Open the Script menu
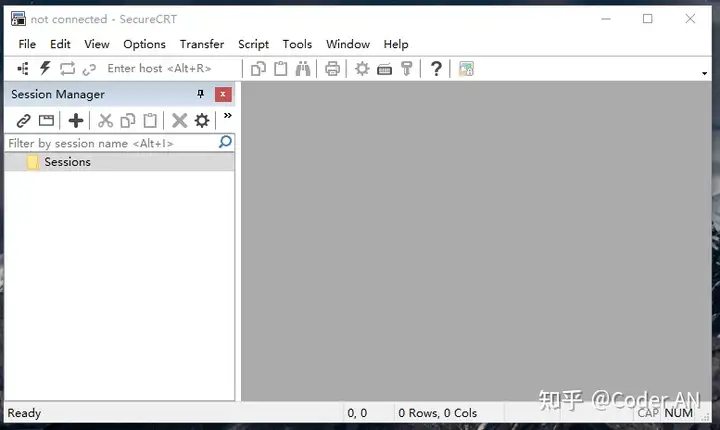The width and height of the screenshot is (720, 430). coord(253,44)
